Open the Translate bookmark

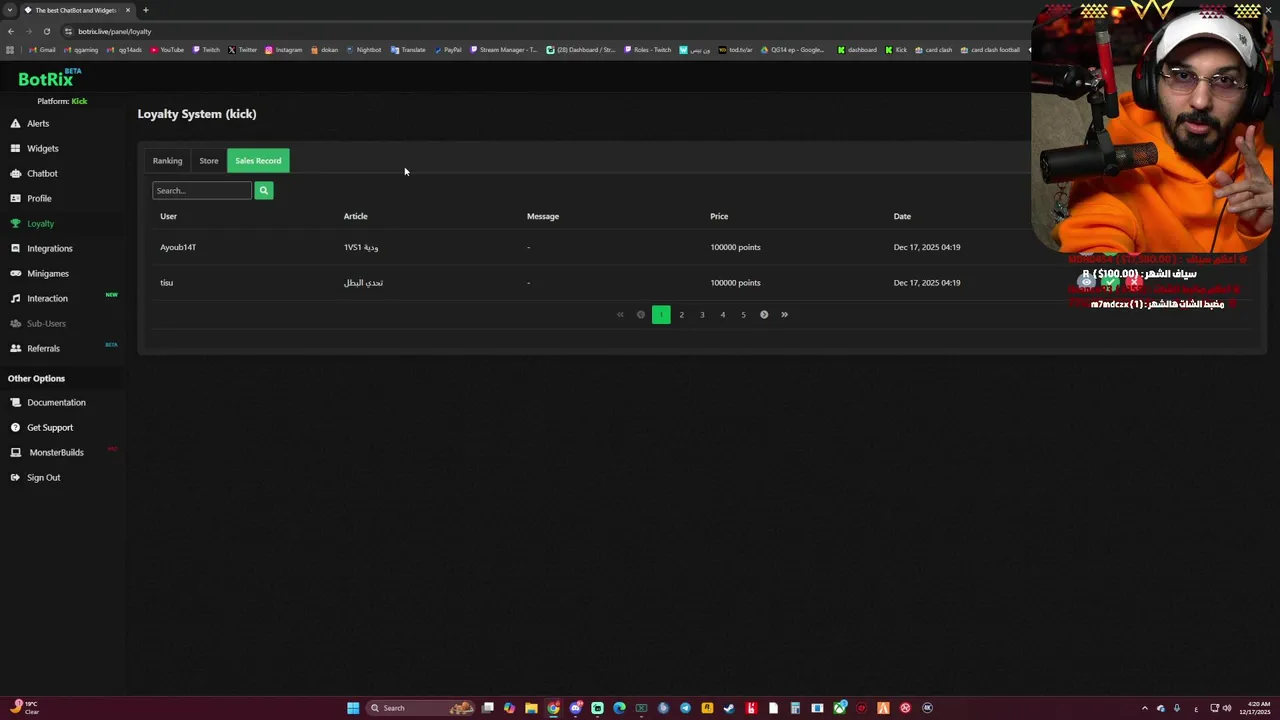tap(408, 50)
